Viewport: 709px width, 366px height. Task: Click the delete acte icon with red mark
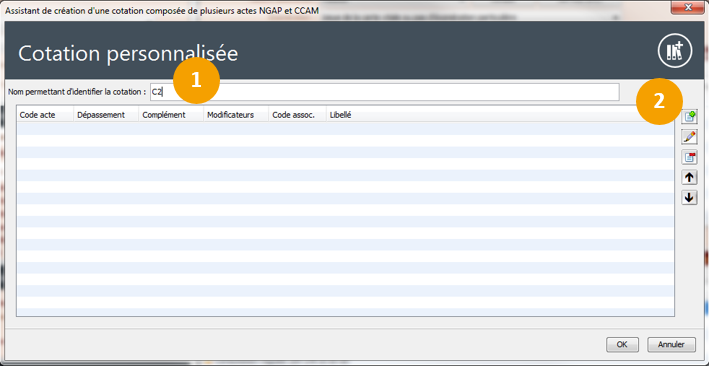coord(689,157)
